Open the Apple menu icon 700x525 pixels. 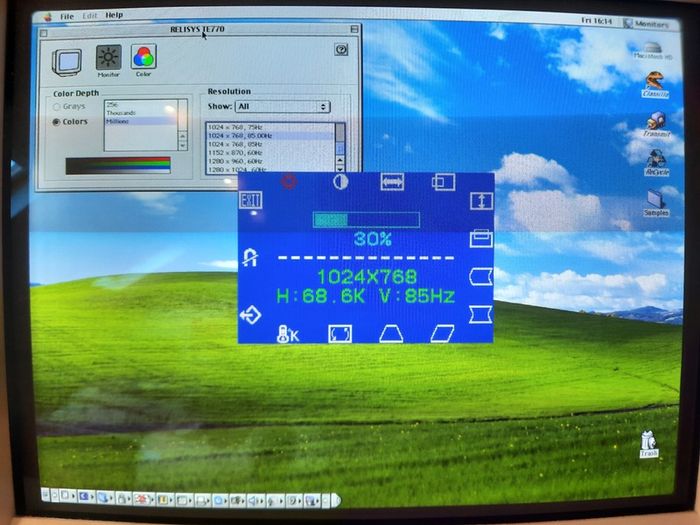48,17
